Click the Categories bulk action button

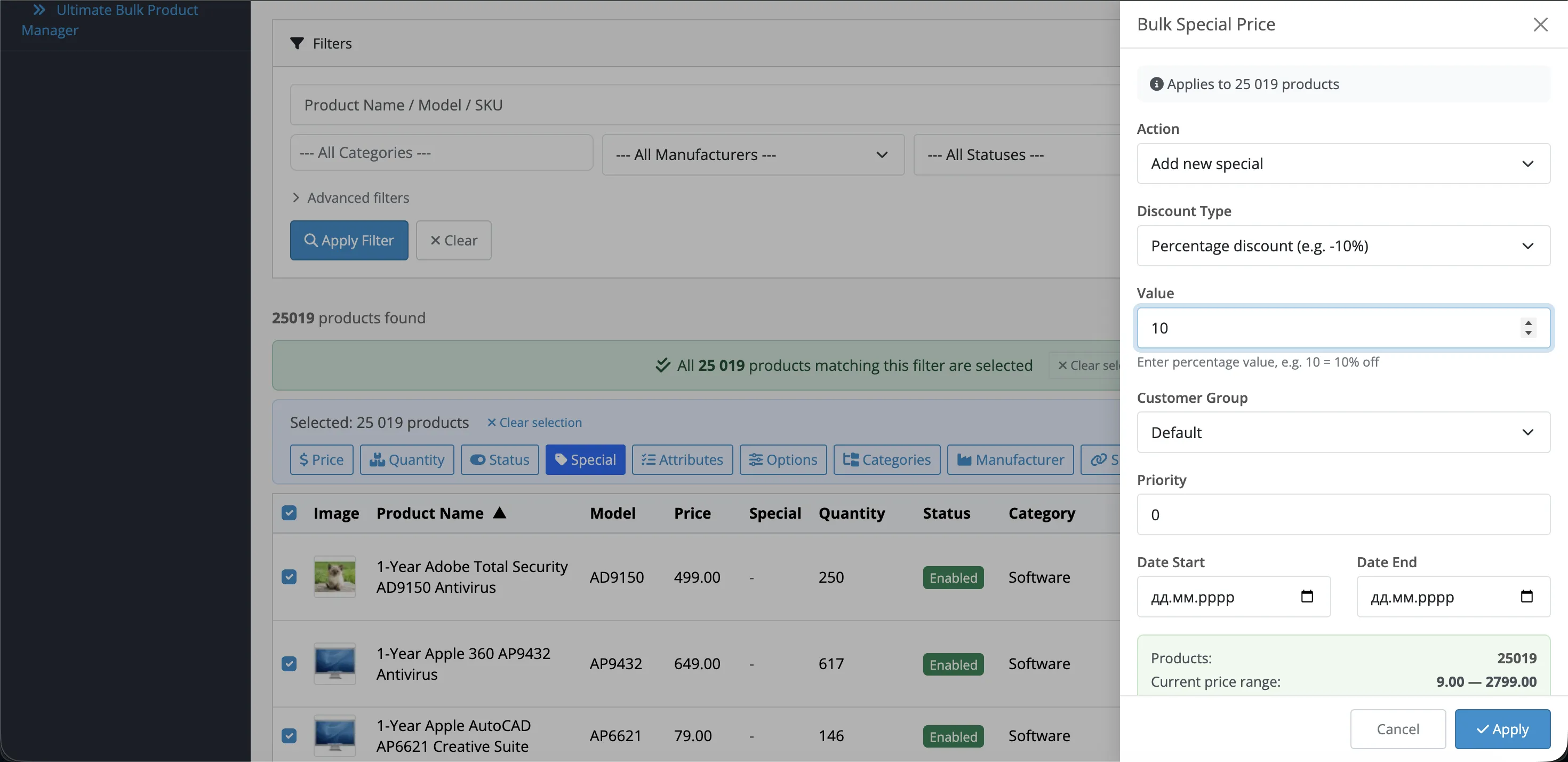(887, 459)
